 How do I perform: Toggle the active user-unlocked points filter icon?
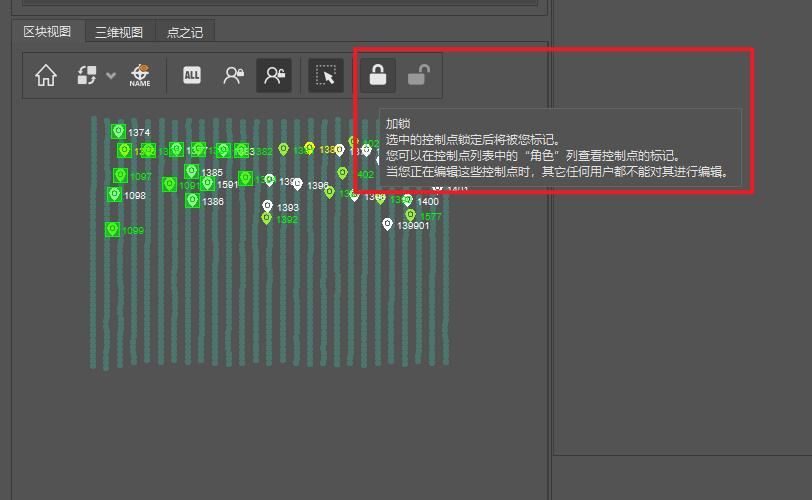click(x=274, y=76)
